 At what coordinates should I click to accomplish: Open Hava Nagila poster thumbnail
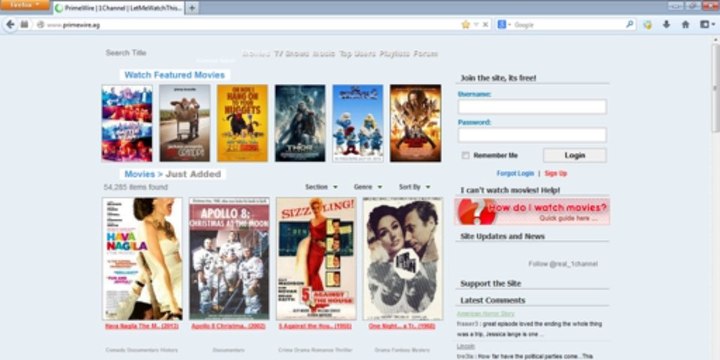(x=142, y=259)
